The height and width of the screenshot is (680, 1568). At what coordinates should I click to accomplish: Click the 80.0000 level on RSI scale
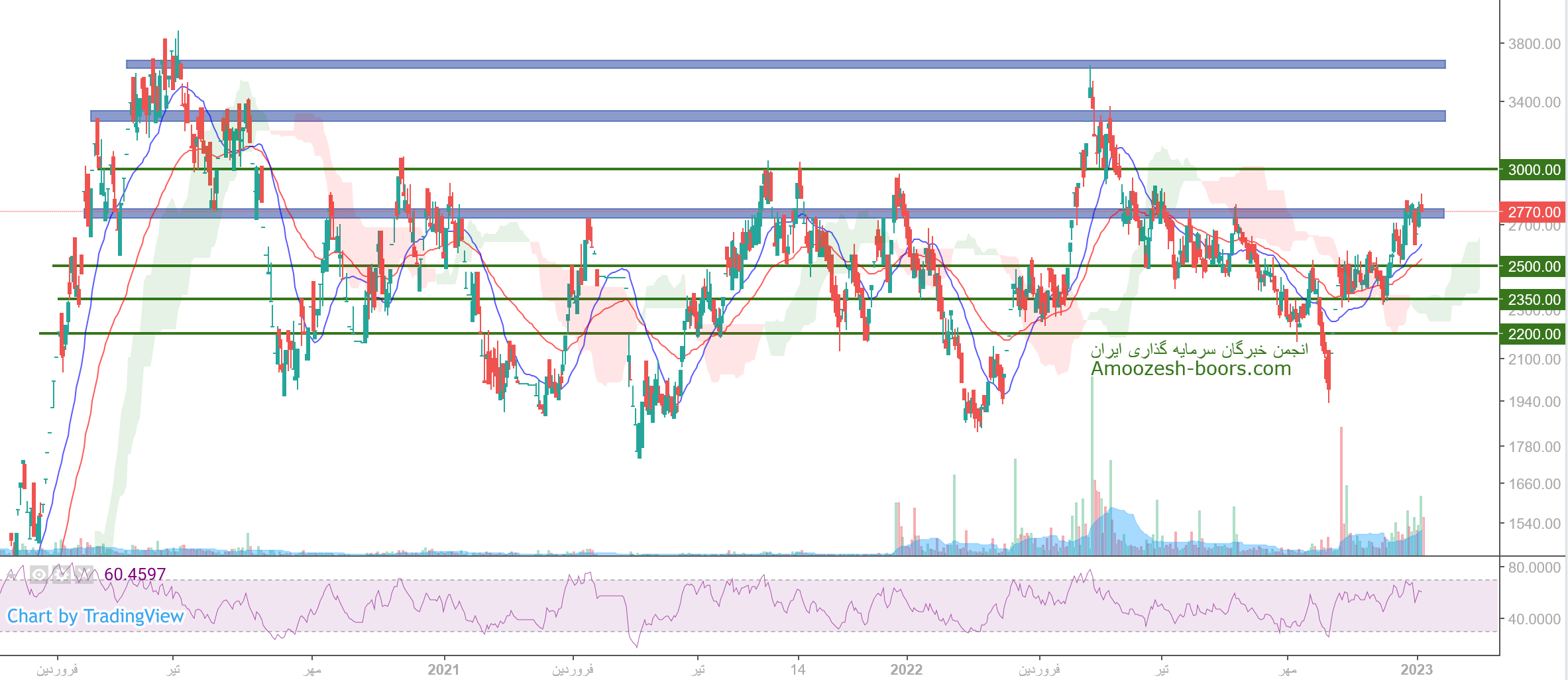(x=1534, y=567)
